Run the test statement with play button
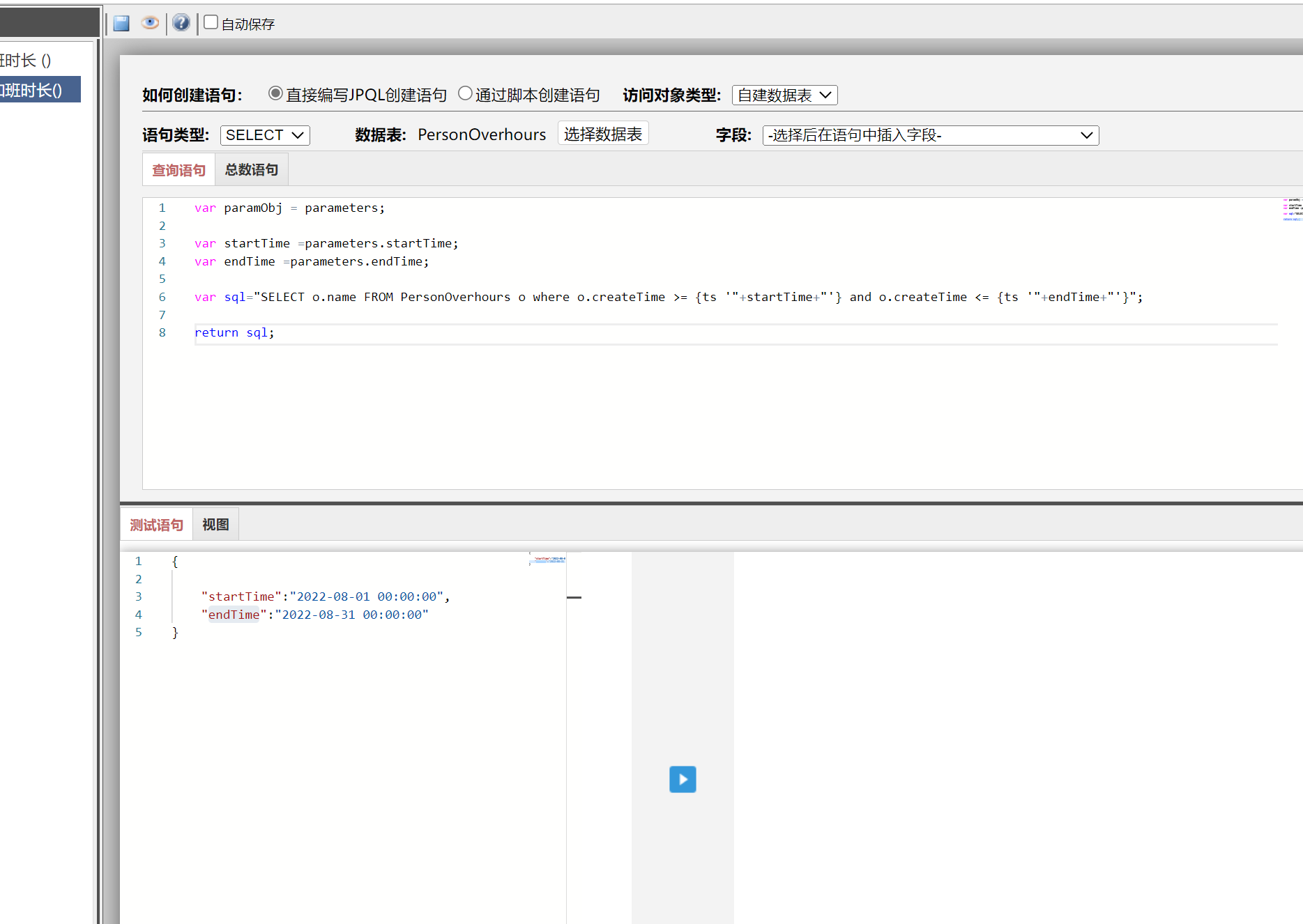This screenshot has height=924, width=1303. pos(683,779)
